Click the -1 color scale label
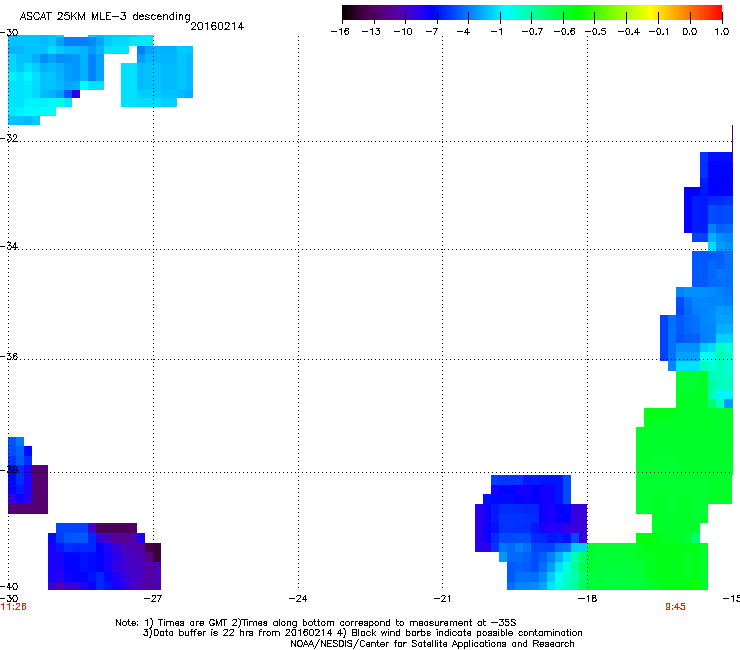The image size is (740, 650). click(x=496, y=32)
